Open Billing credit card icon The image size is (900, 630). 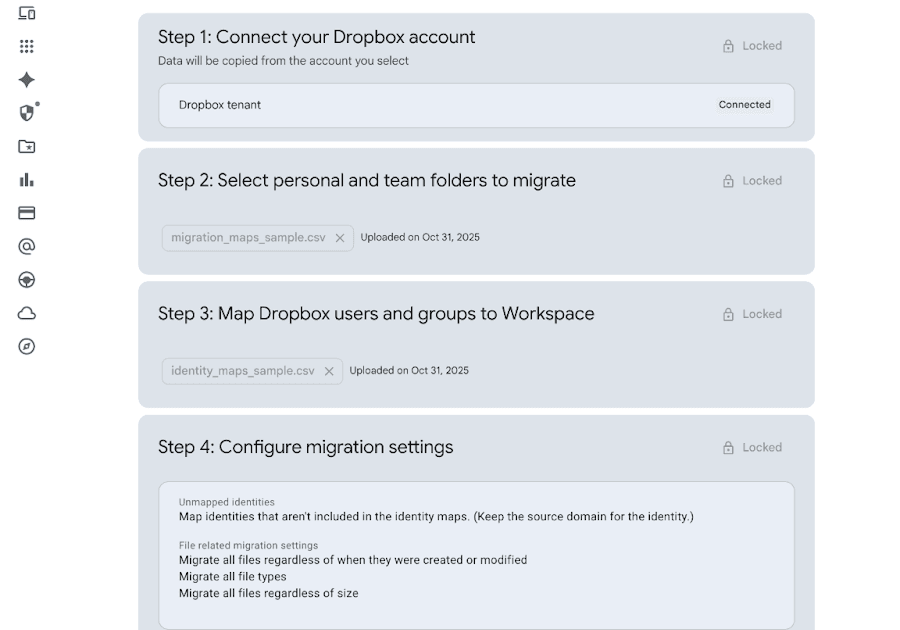coord(27,213)
